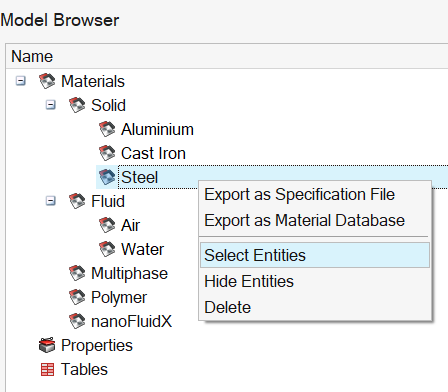Click the red Tables grid icon
The width and height of the screenshot is (448, 392).
point(47,369)
